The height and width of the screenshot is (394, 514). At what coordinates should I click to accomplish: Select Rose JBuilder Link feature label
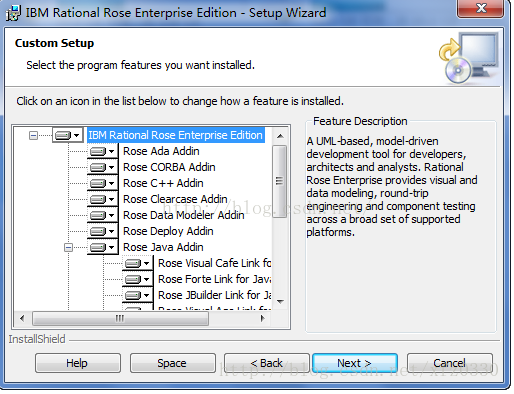(x=214, y=295)
